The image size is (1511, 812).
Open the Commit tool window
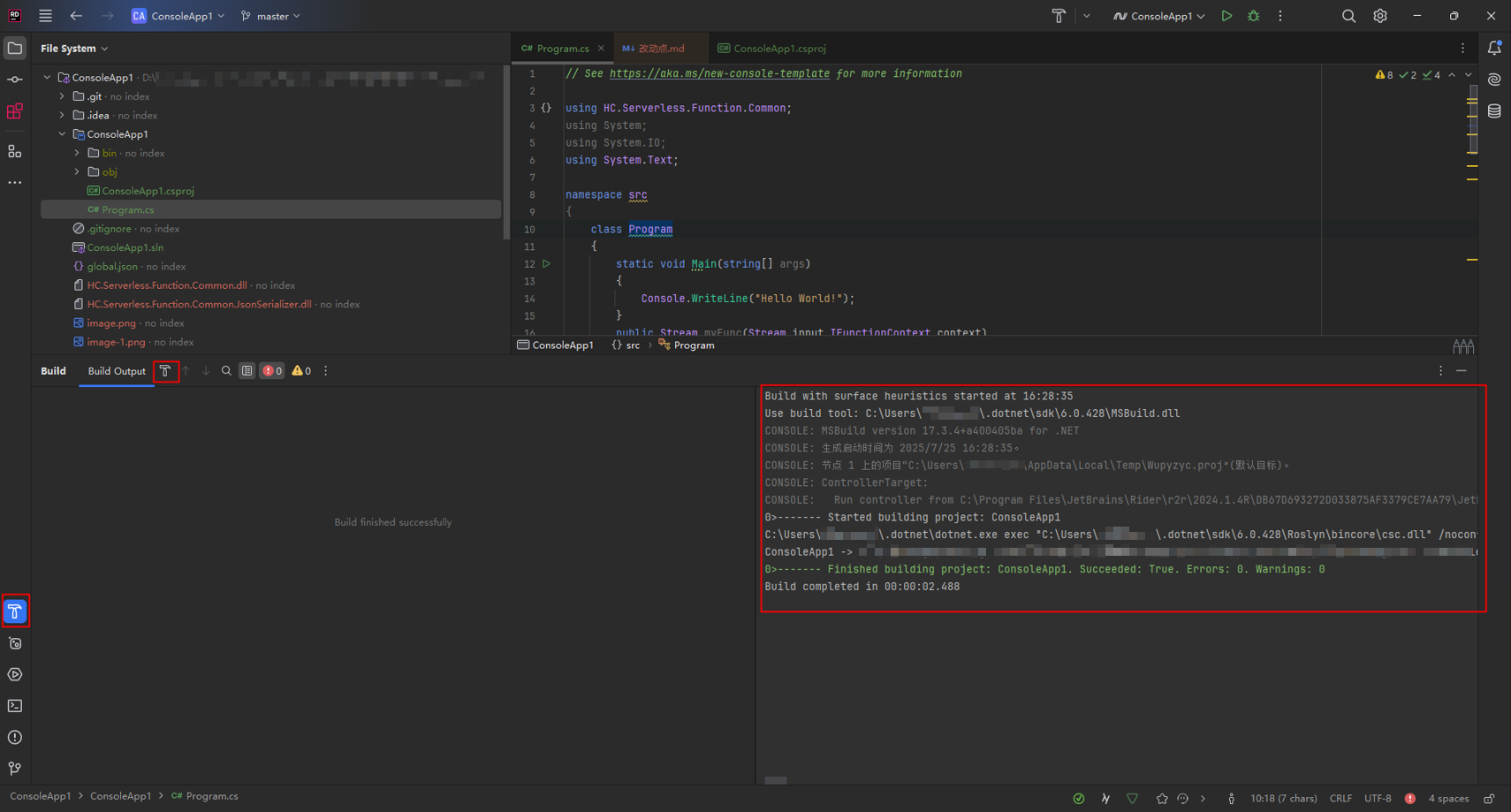point(15,80)
